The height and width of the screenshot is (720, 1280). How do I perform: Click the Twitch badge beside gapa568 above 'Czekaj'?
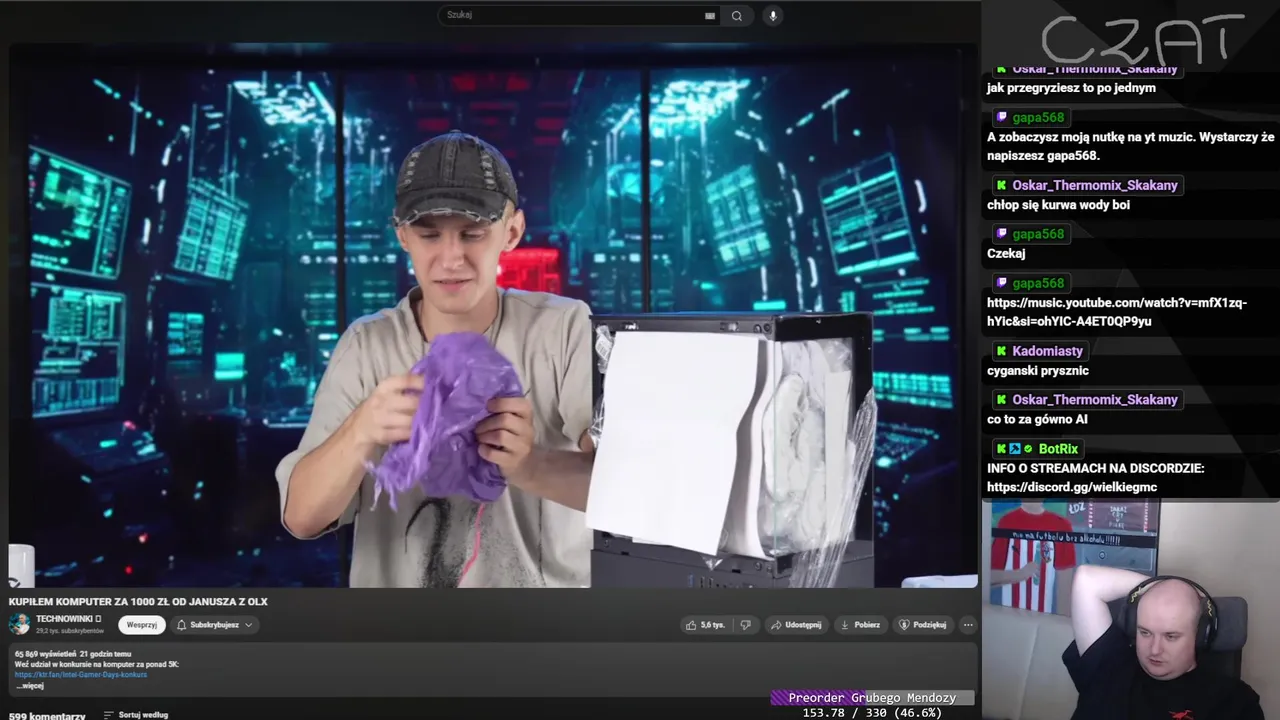(x=1001, y=234)
